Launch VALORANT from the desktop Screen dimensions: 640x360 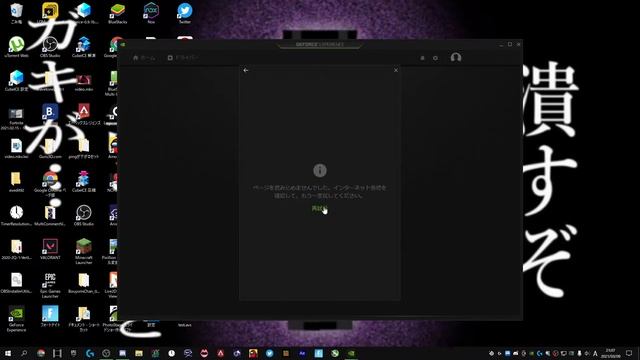point(50,249)
